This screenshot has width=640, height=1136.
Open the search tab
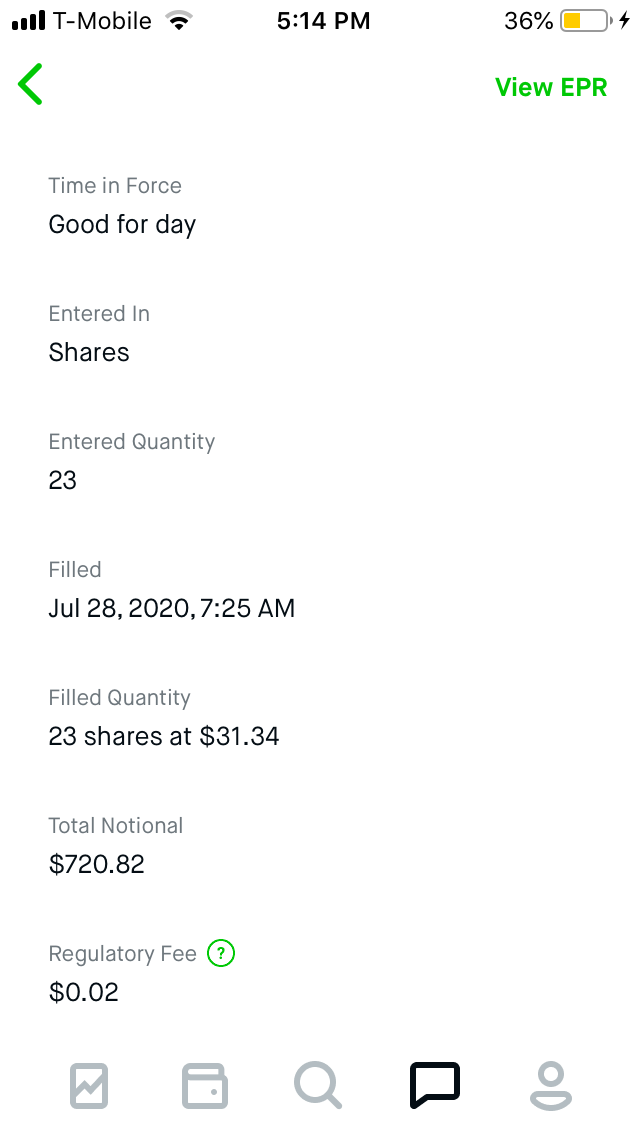[318, 1086]
